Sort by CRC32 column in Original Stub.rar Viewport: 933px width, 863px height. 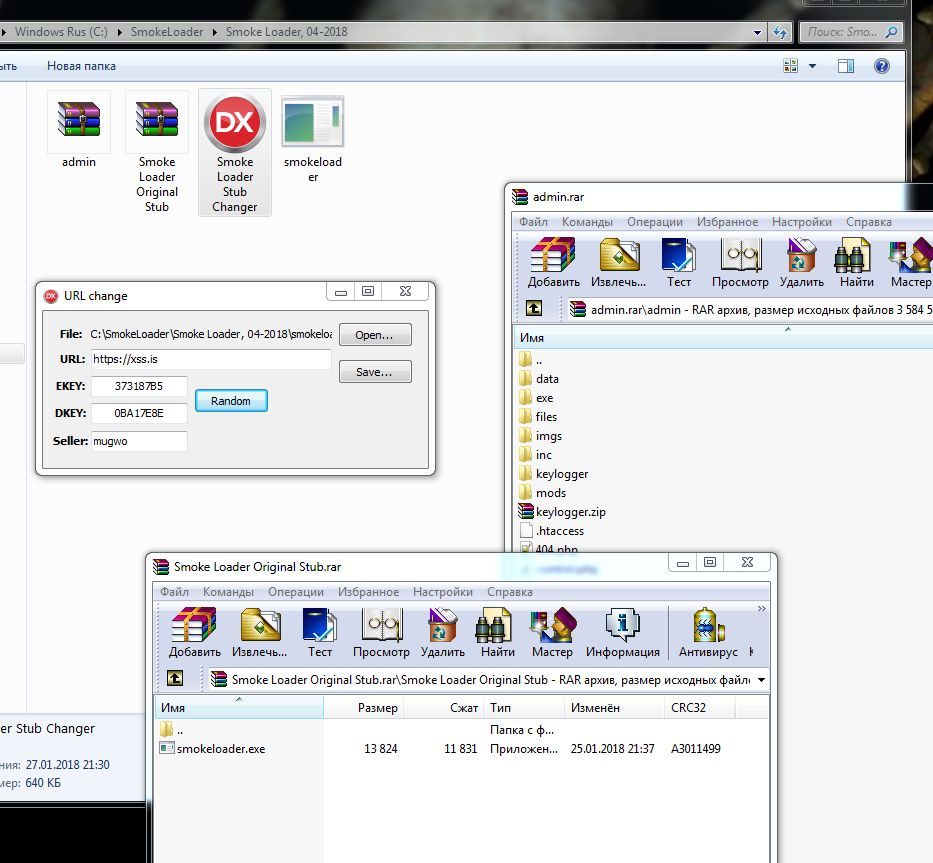pos(700,708)
